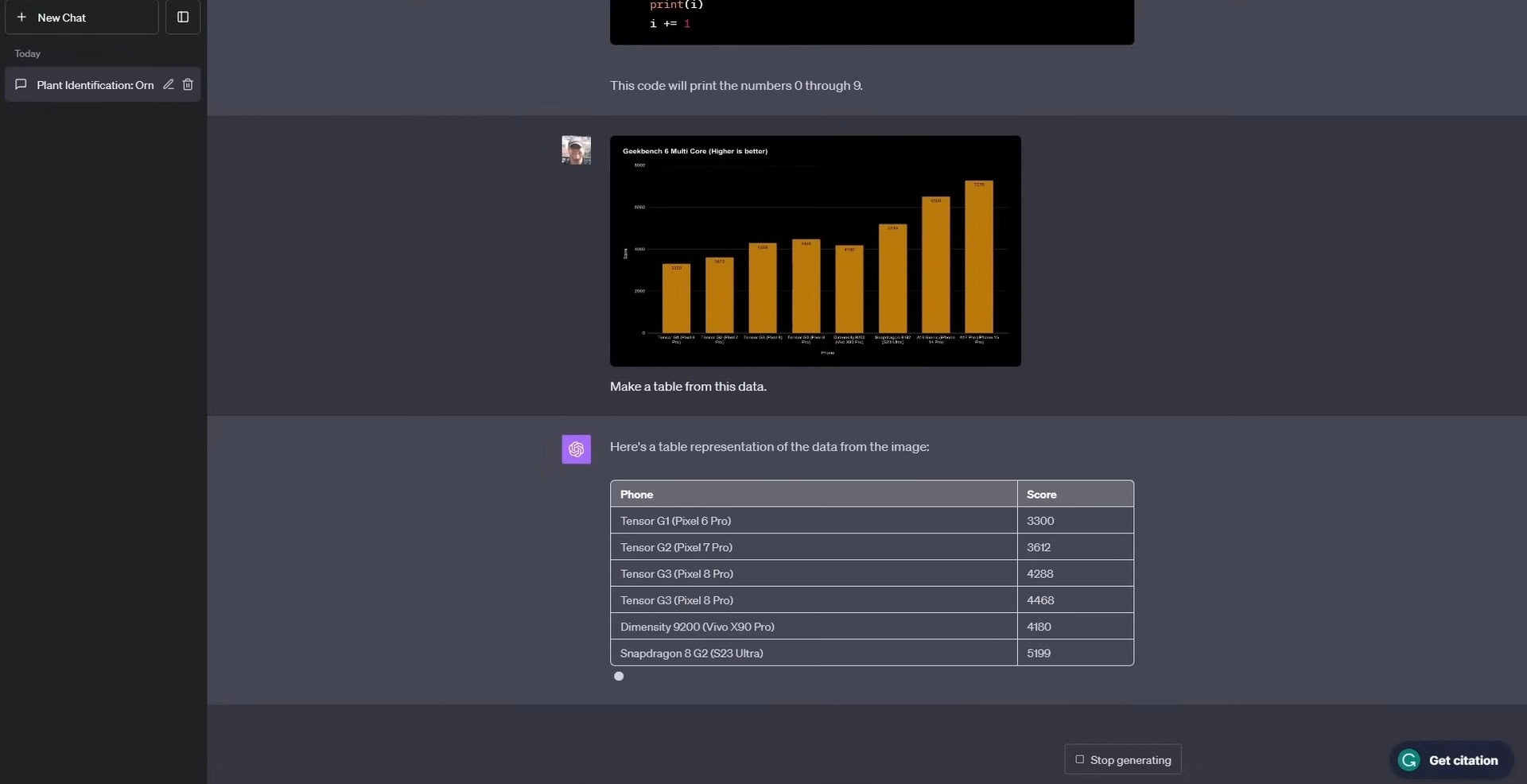Click the 'Make a table from this data.' message
Image resolution: width=1527 pixels, height=784 pixels.
[x=688, y=386]
